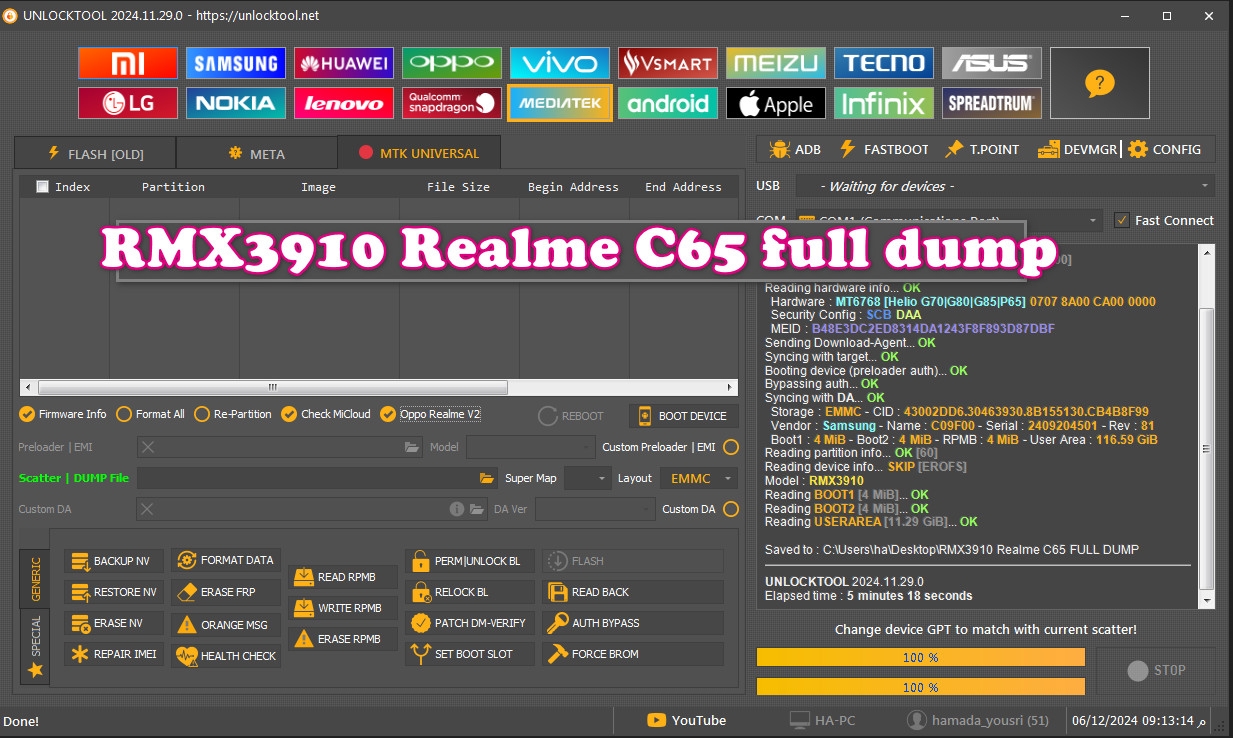The height and width of the screenshot is (738, 1233).
Task: Expand the Layout EMMC dropdown
Action: pos(699,478)
